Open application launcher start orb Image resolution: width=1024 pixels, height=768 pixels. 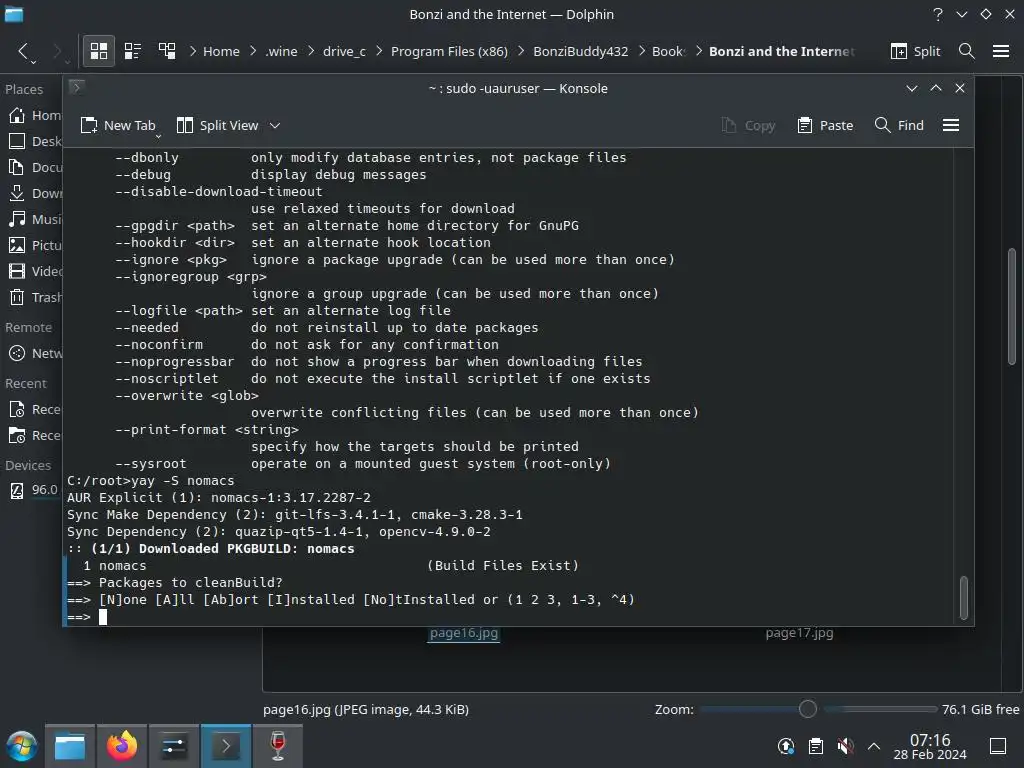[22, 746]
